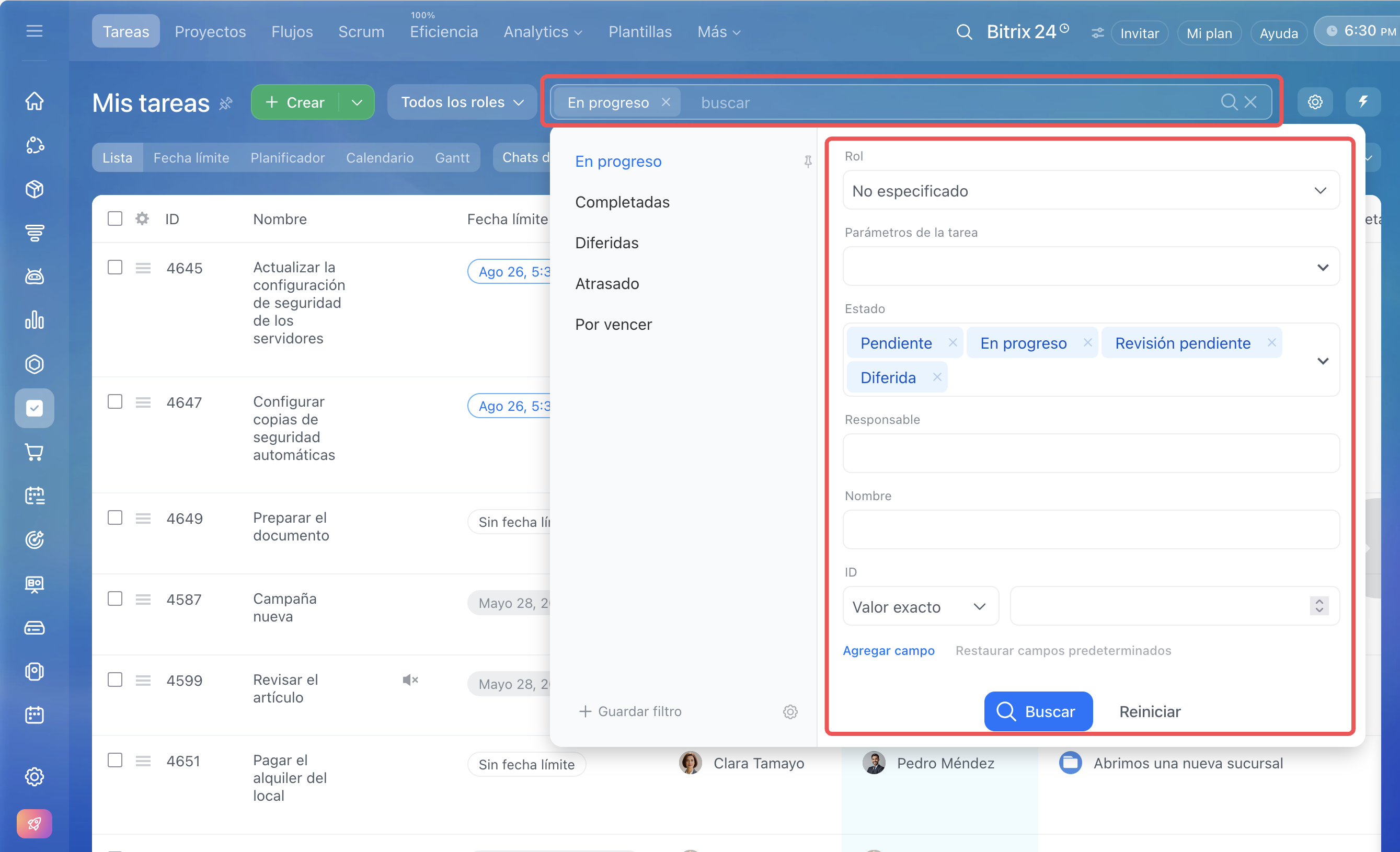Go to Home via the house icon

[34, 101]
